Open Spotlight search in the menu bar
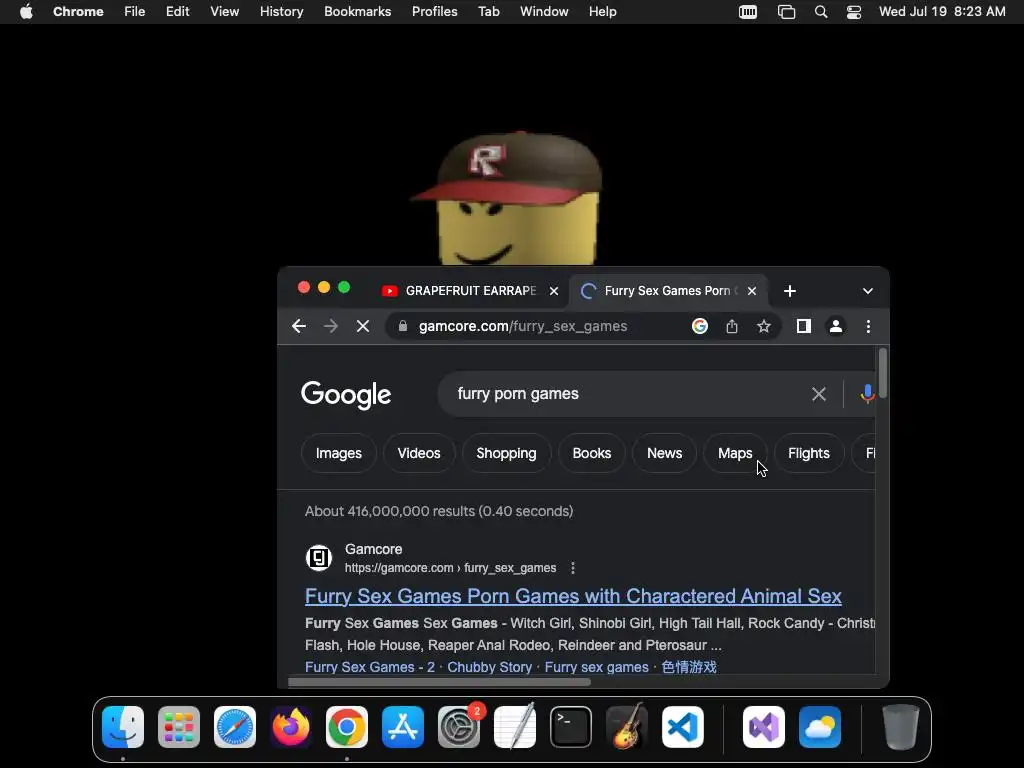The image size is (1024, 768). (x=821, y=12)
